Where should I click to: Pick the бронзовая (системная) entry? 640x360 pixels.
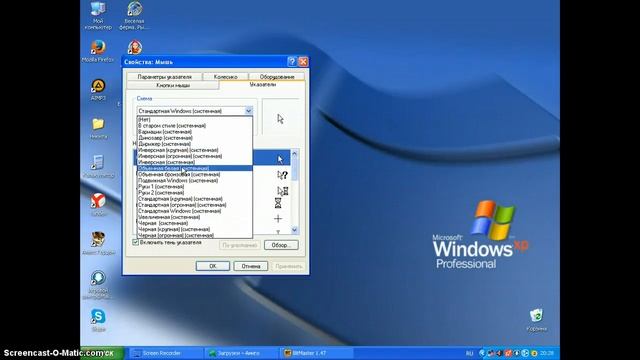coord(195,174)
